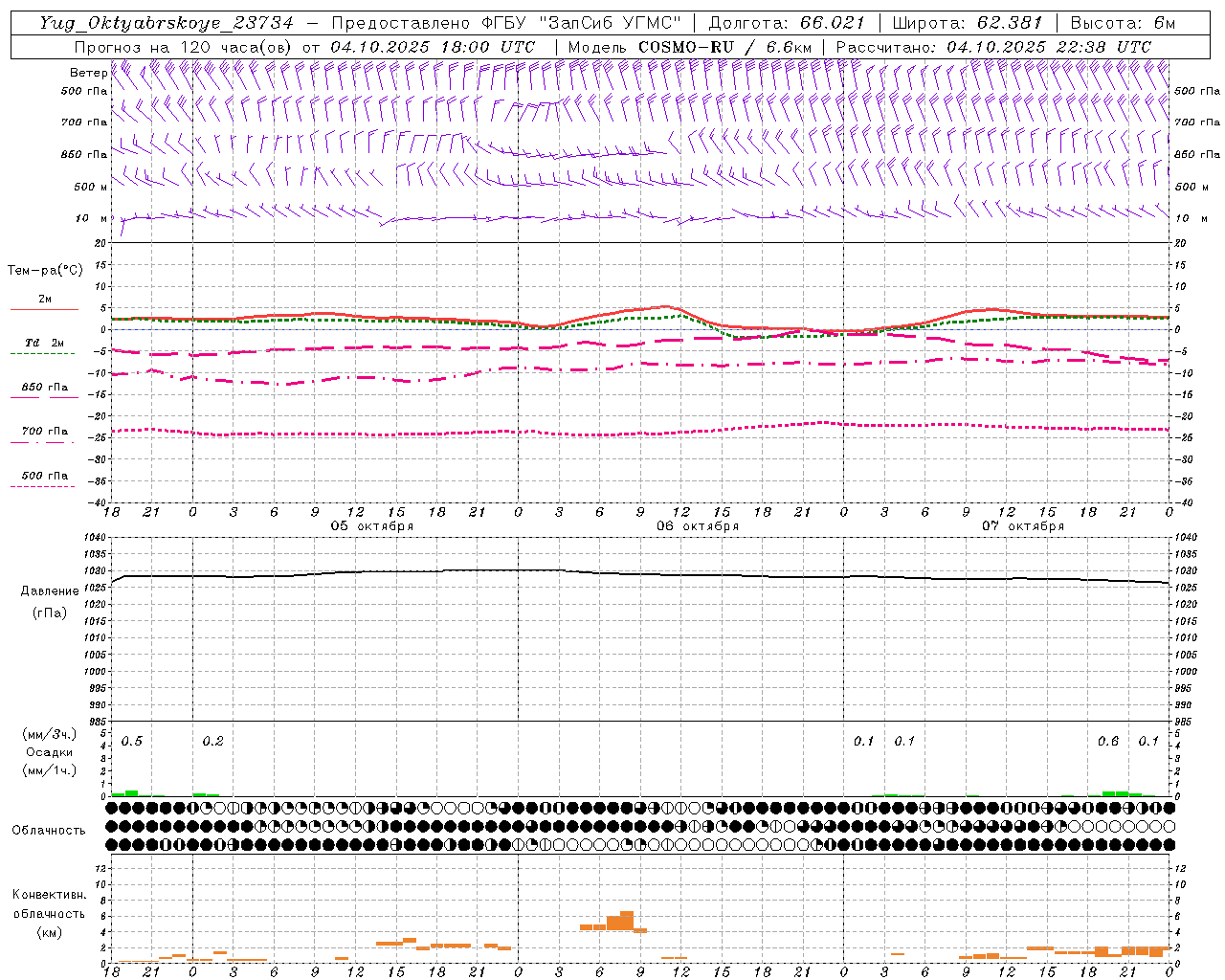Click the 0.6 precipitation value
This screenshot has height=980, width=1225.
point(1108,742)
